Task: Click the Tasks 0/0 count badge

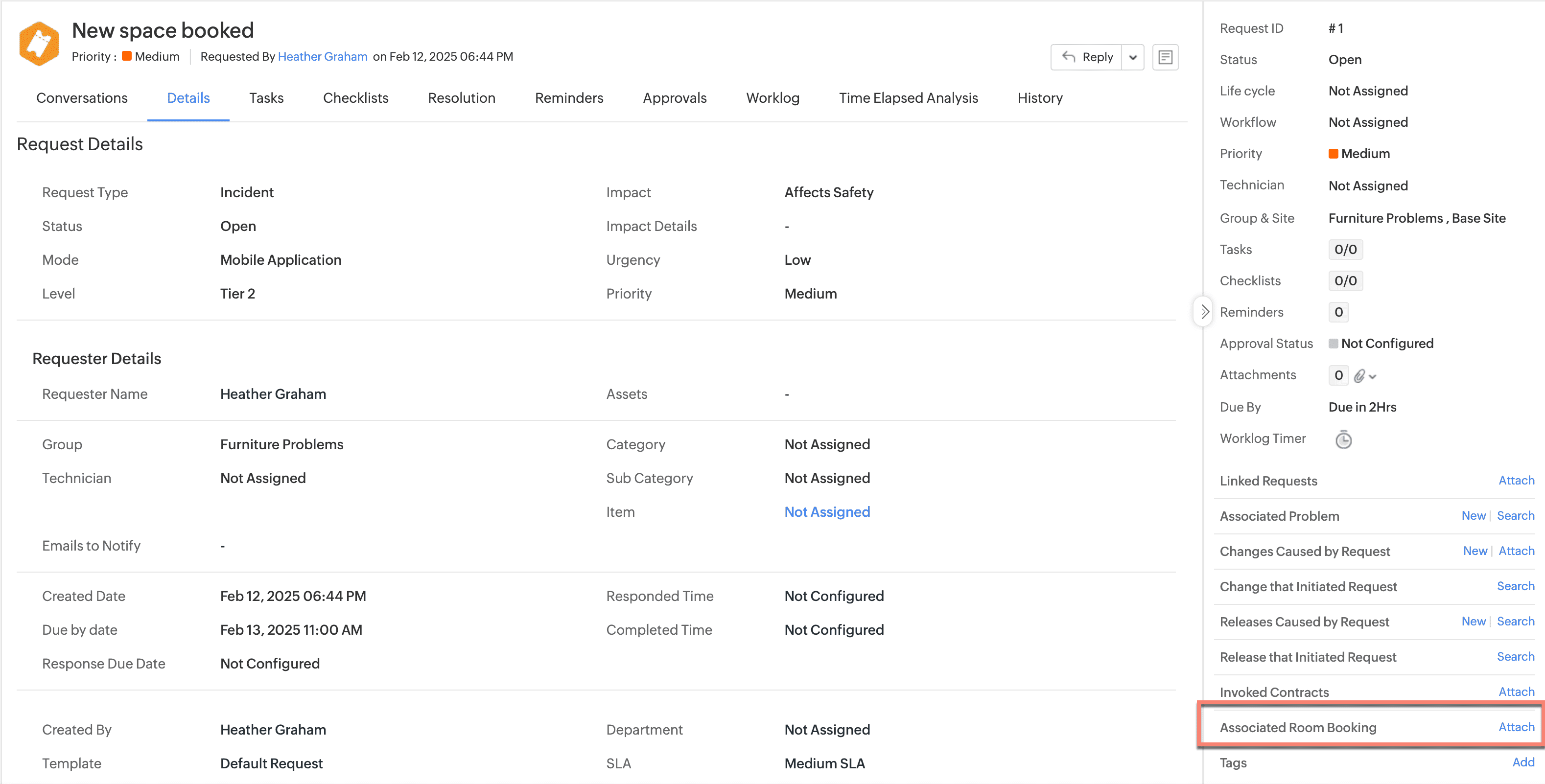Action: tap(1345, 250)
